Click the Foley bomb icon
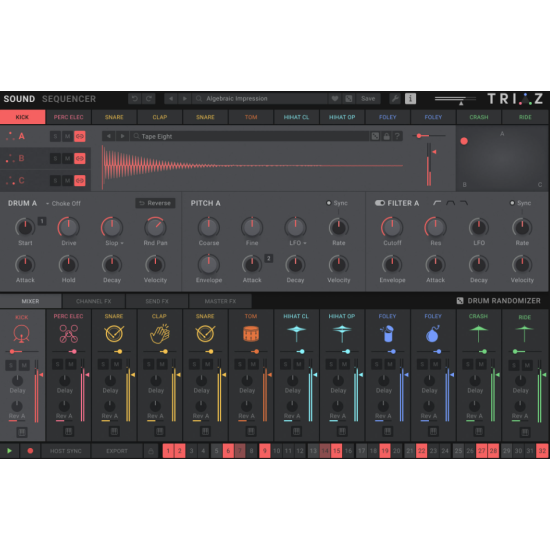Screen dimensions: 550x550 (x=432, y=333)
